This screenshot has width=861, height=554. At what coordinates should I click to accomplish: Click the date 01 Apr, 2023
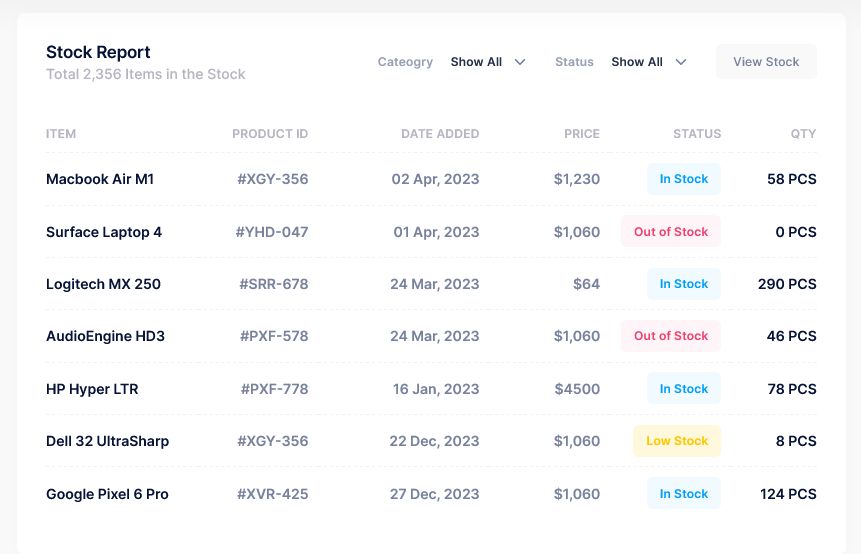[437, 232]
